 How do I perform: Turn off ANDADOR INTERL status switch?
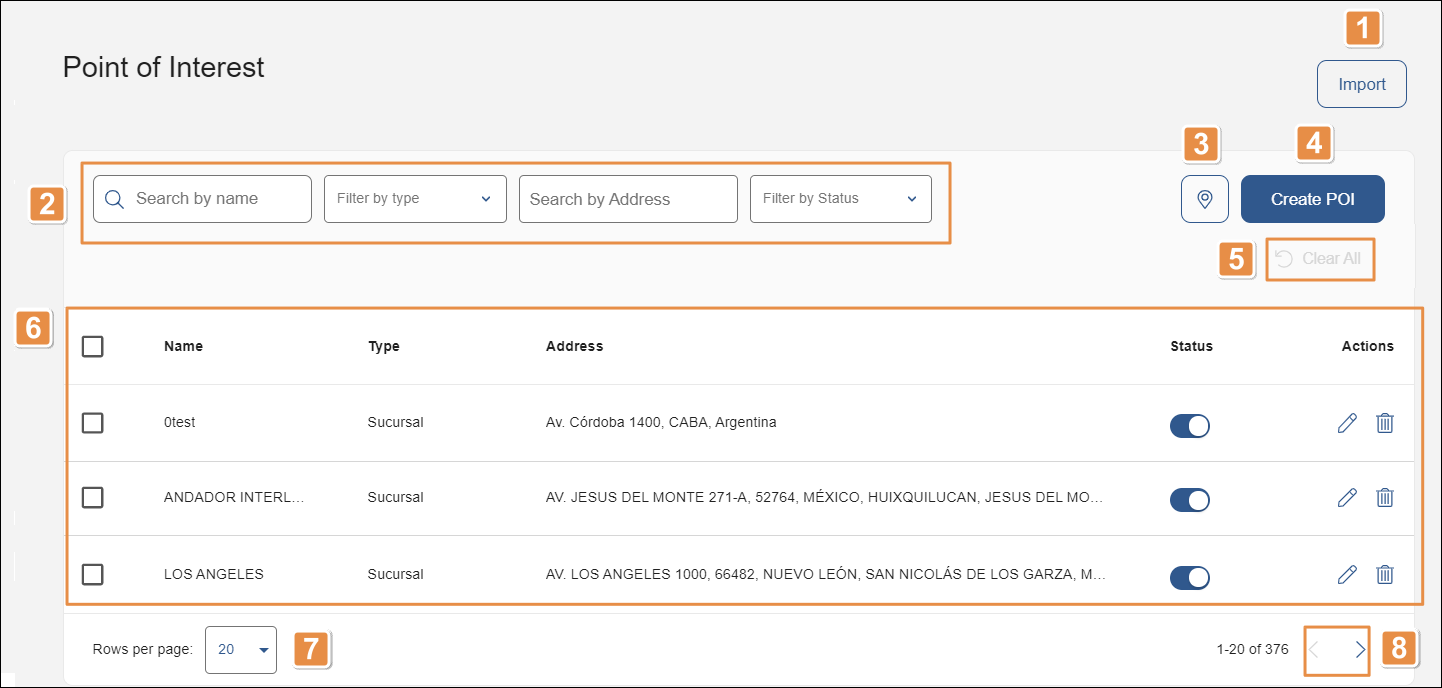pos(1190,499)
